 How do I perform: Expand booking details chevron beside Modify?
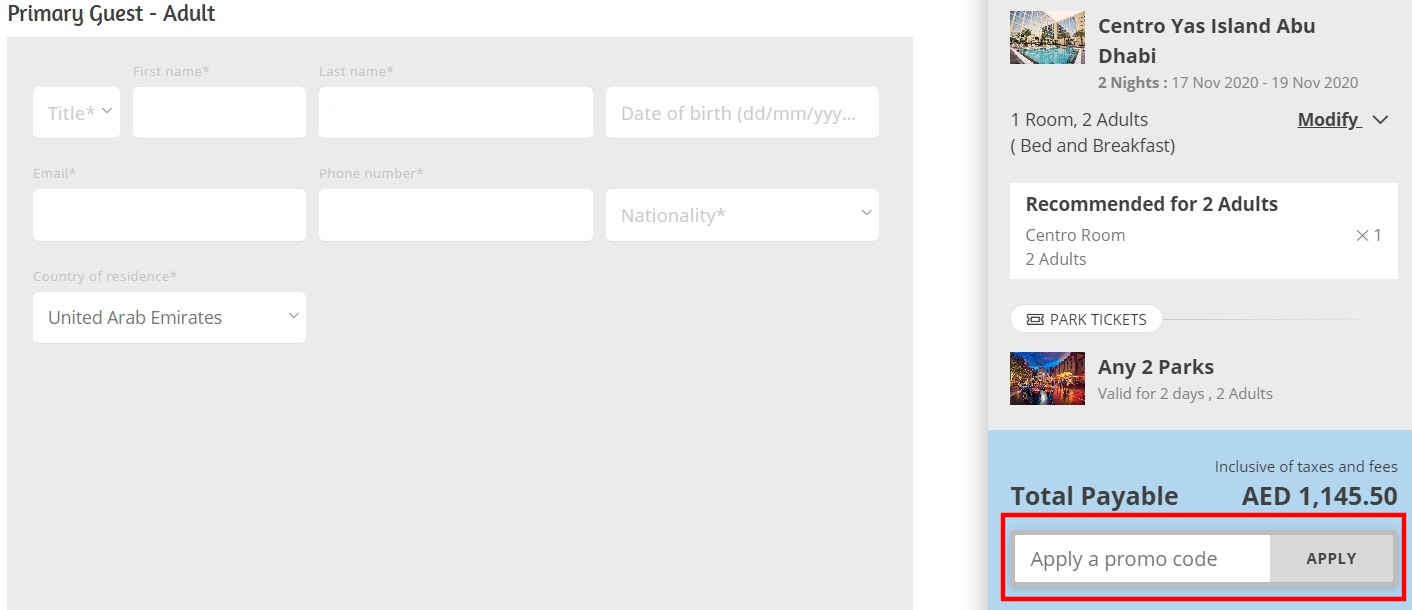1381,120
